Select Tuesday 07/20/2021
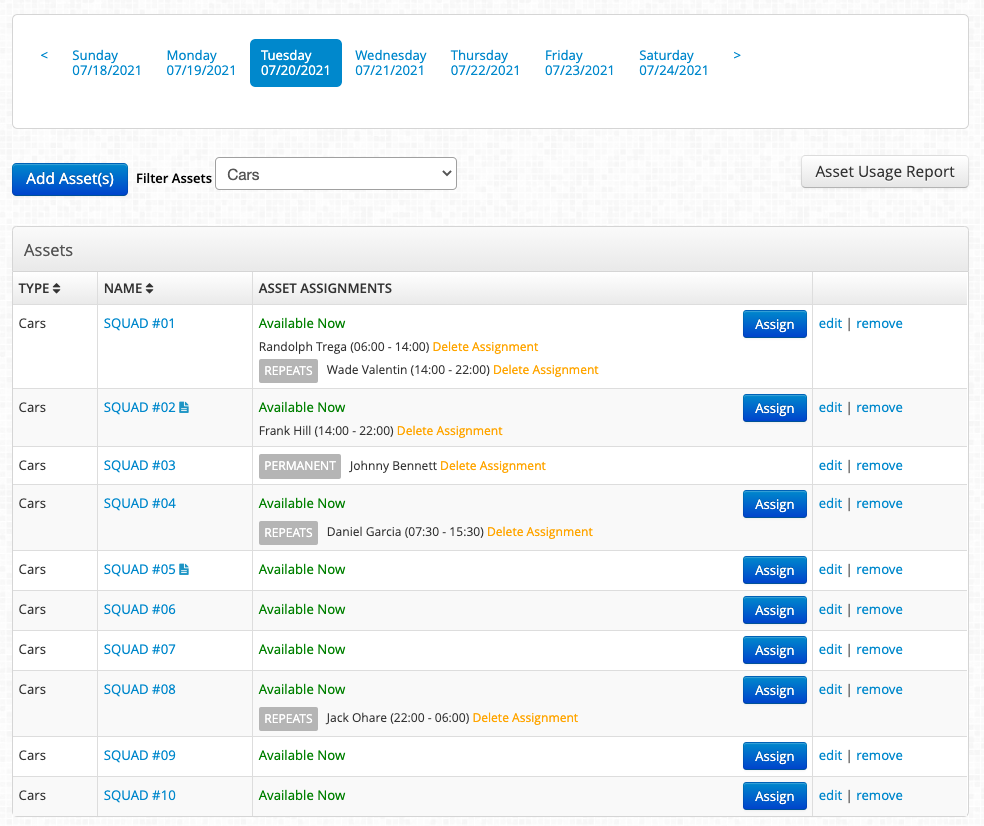984x826 pixels. click(296, 63)
